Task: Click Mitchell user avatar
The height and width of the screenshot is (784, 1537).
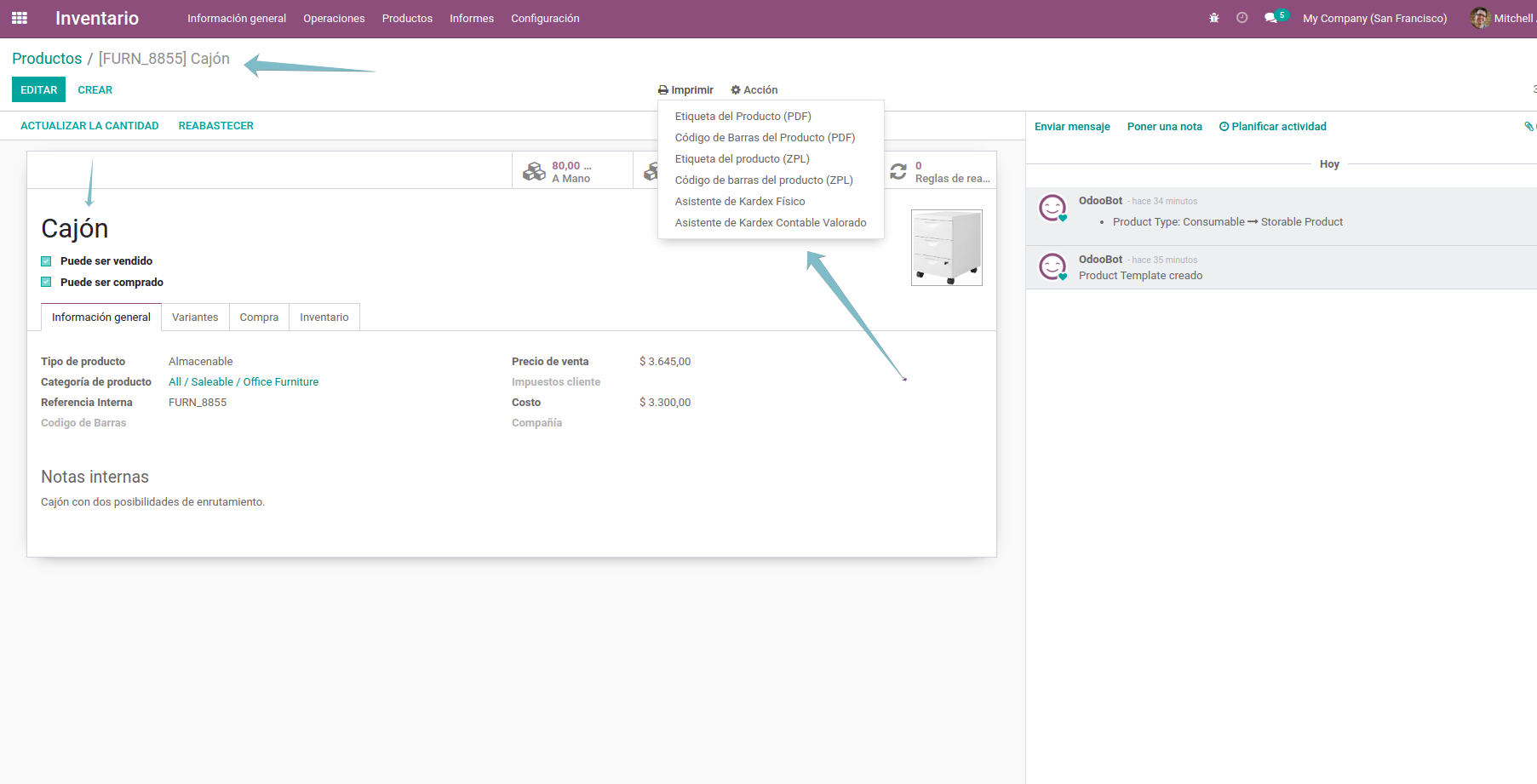Action: [1480, 18]
